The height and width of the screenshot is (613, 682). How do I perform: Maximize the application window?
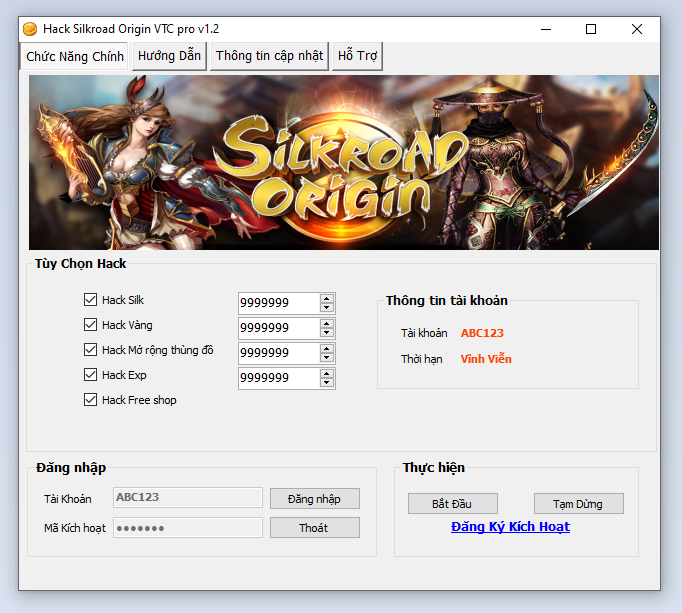pos(591,29)
